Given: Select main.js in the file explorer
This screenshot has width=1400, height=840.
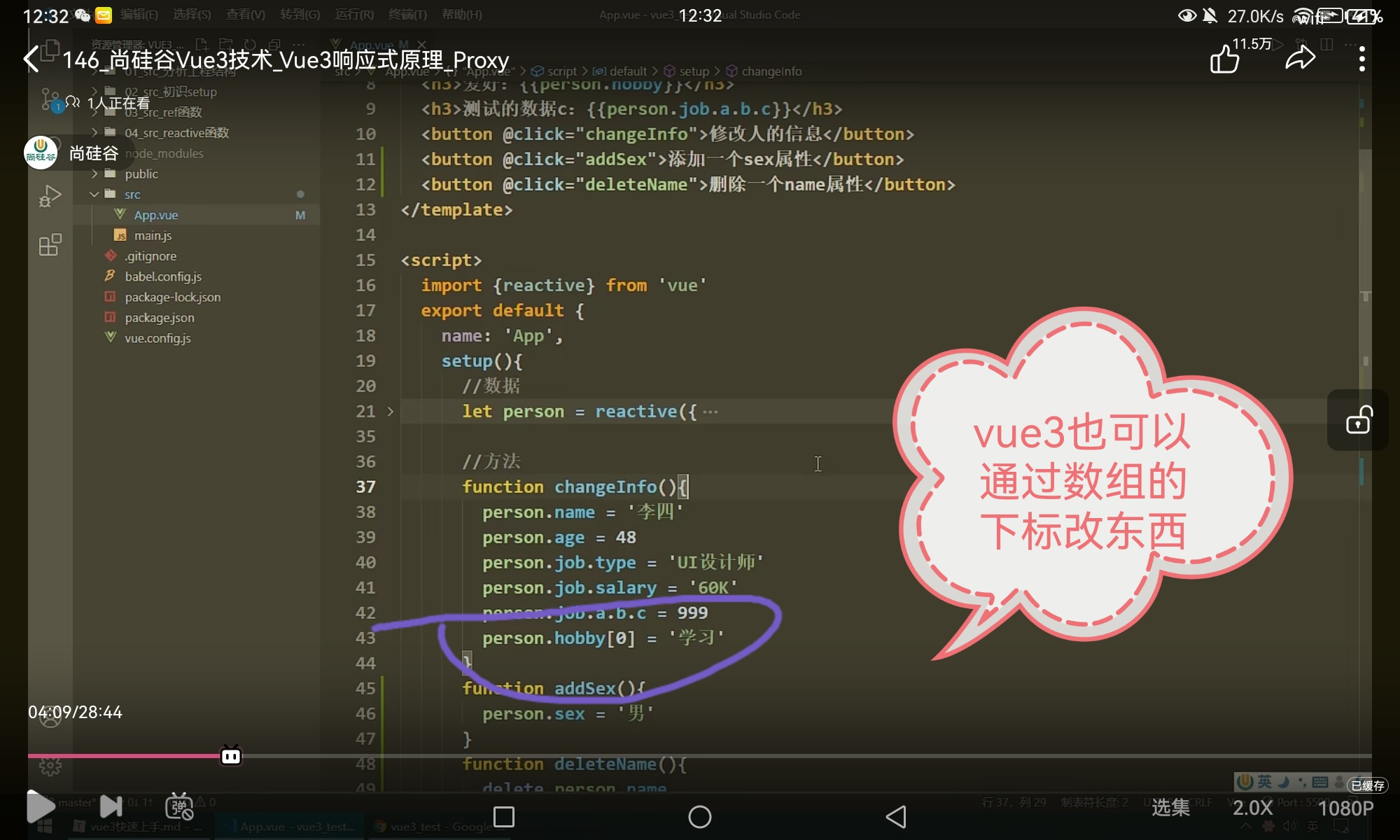Looking at the screenshot, I should (x=153, y=235).
